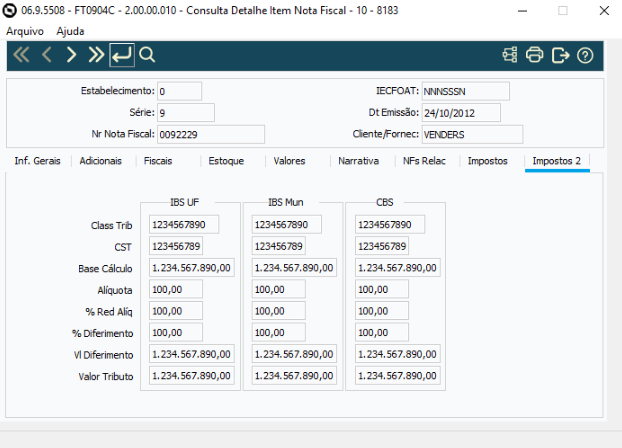The width and height of the screenshot is (622, 448).
Task: Click IBS UF Class Trib field
Action: click(184, 225)
